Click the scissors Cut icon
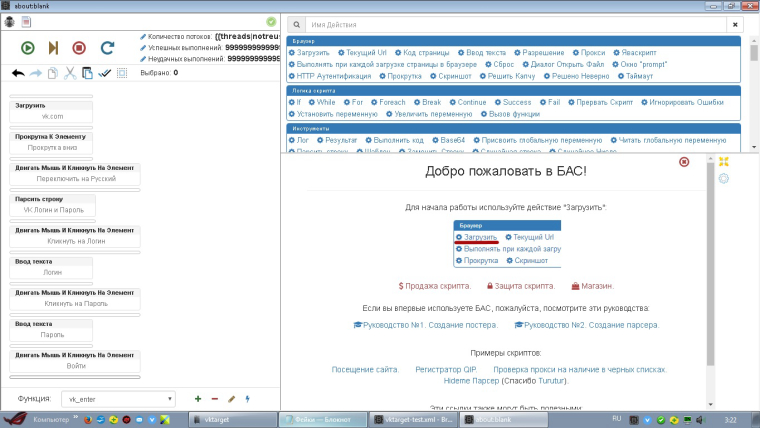The height and width of the screenshot is (428, 760). tap(69, 73)
